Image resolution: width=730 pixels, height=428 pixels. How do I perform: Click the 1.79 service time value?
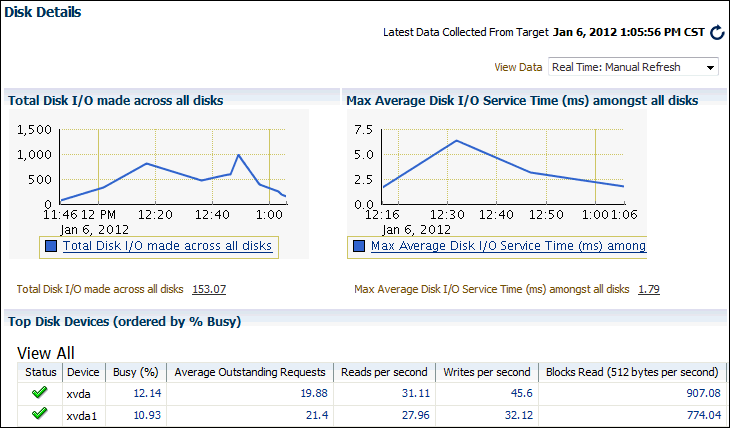[x=648, y=289]
